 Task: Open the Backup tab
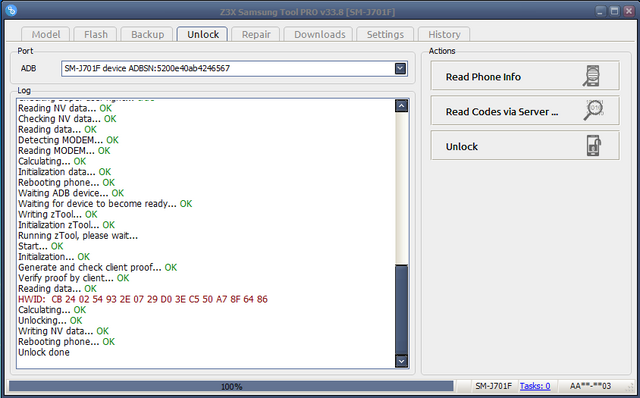pyautogui.click(x=147, y=34)
